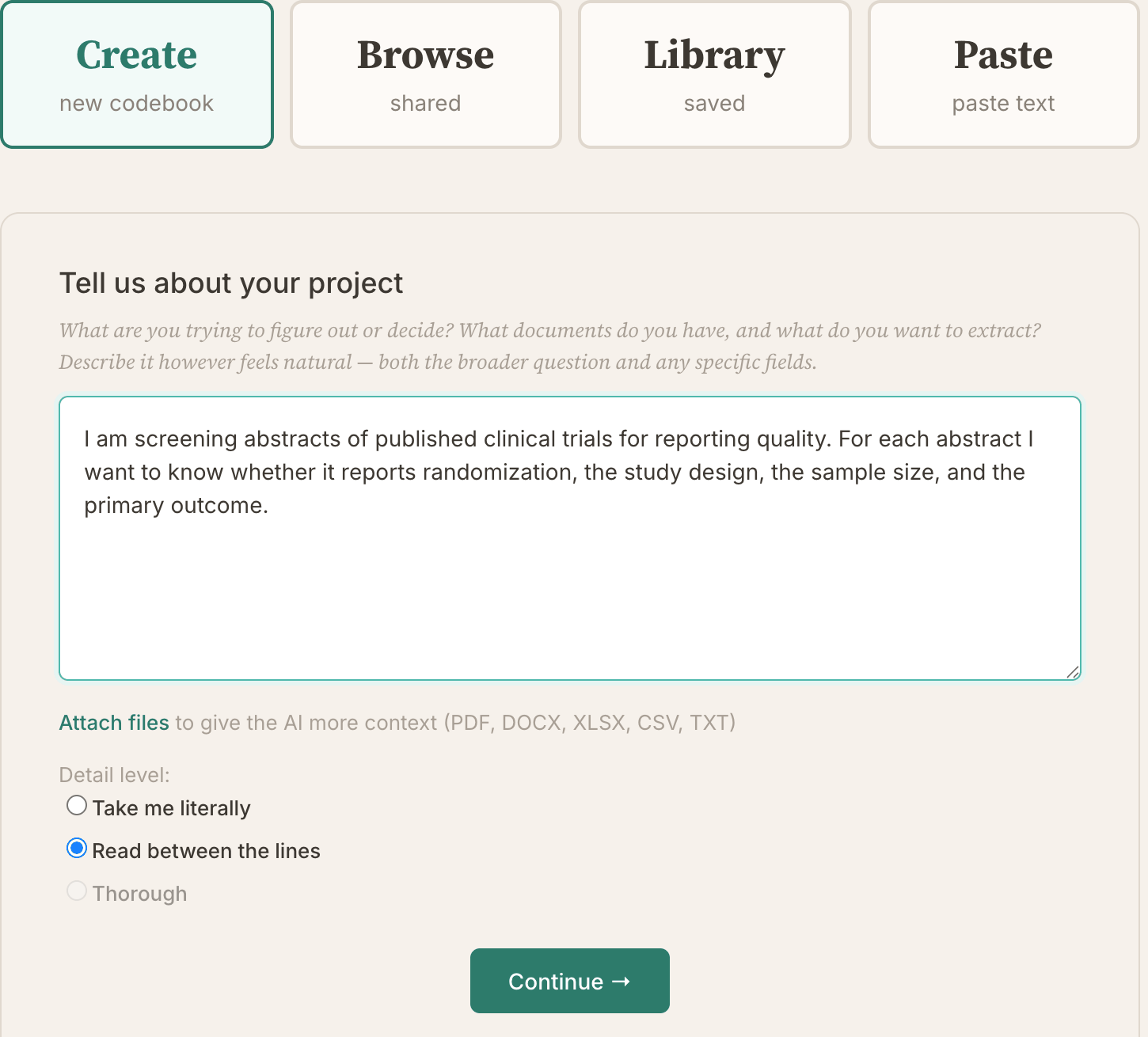The height and width of the screenshot is (1037, 1148).
Task: Grab the text area resize handle
Action: point(1072,672)
